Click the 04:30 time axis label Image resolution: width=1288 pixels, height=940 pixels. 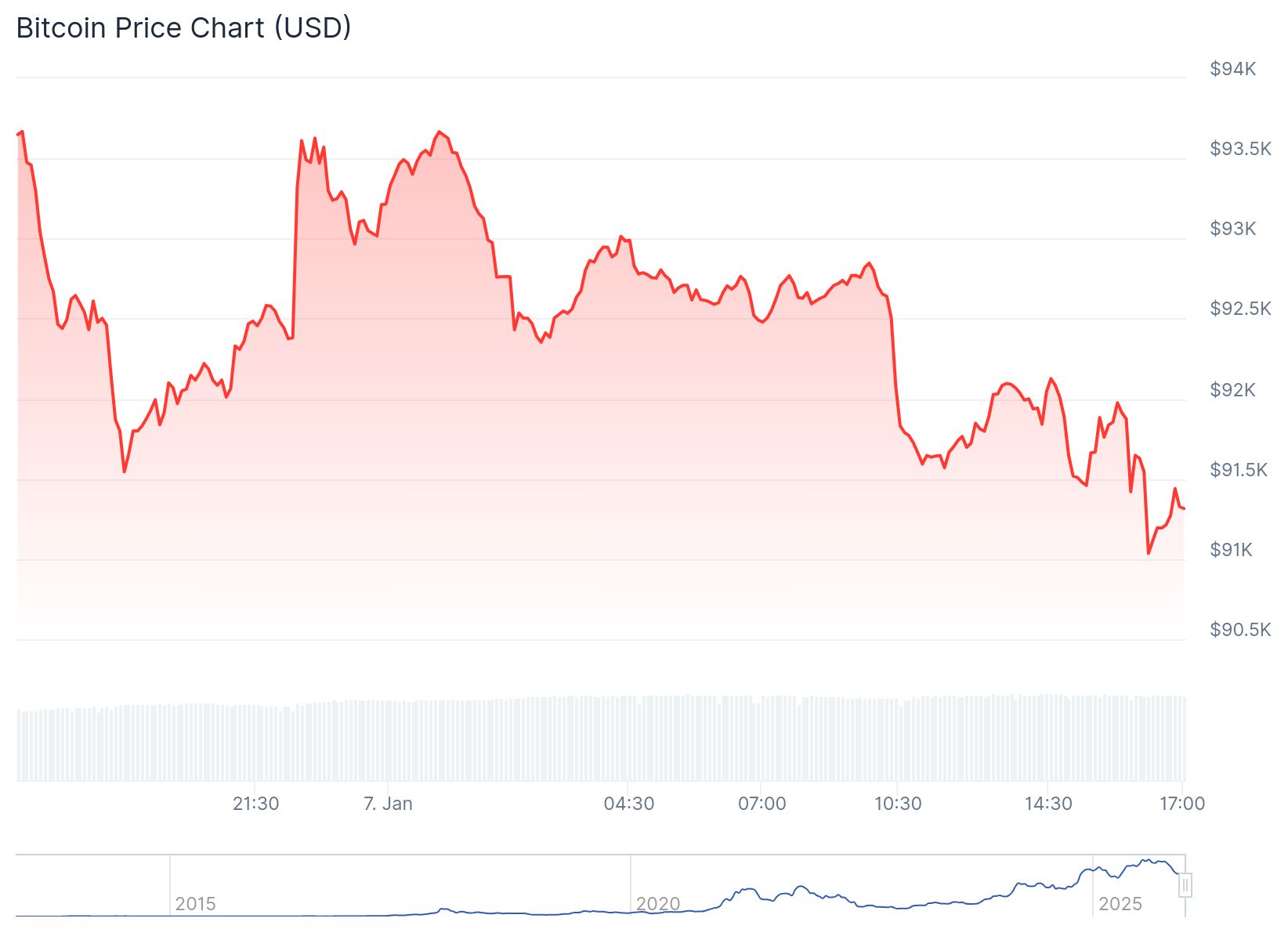(x=628, y=804)
